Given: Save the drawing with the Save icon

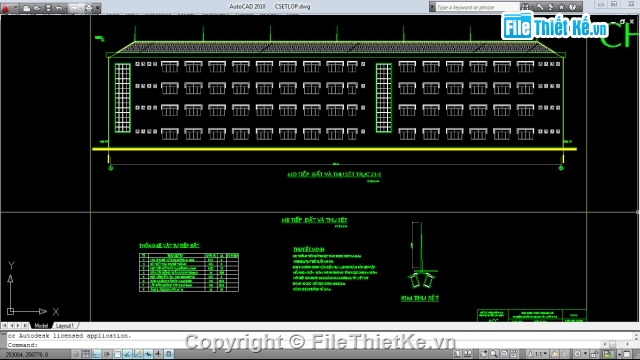Looking at the screenshot, I should pyautogui.click(x=48, y=8).
